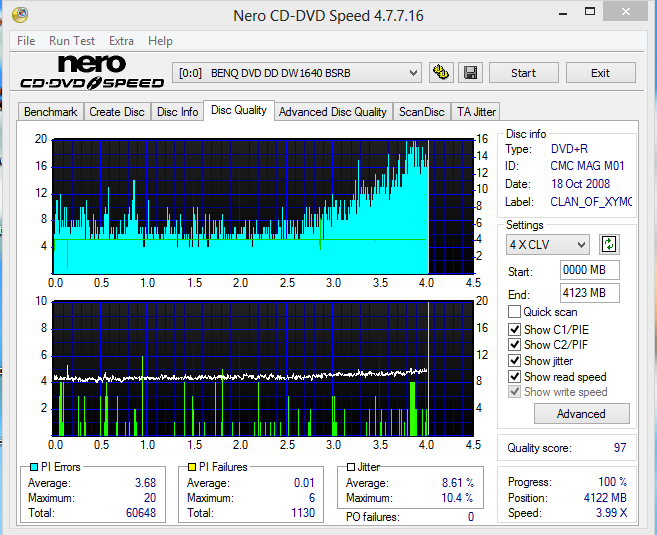Click the yellow PI Failures legend swatch
The width and height of the screenshot is (657, 535).
point(192,467)
